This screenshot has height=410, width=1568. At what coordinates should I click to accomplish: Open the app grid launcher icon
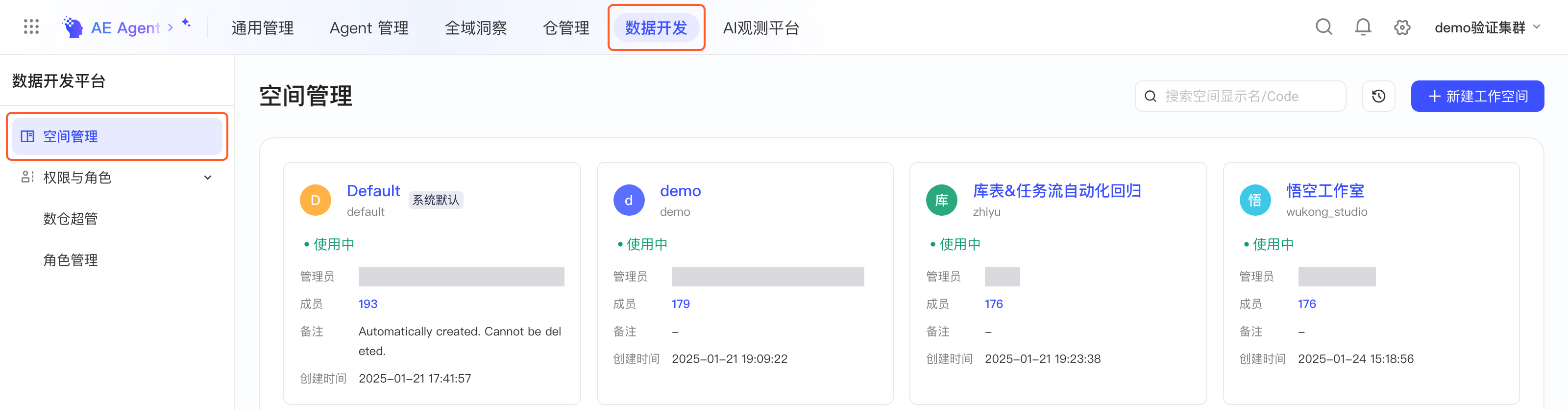coord(31,27)
